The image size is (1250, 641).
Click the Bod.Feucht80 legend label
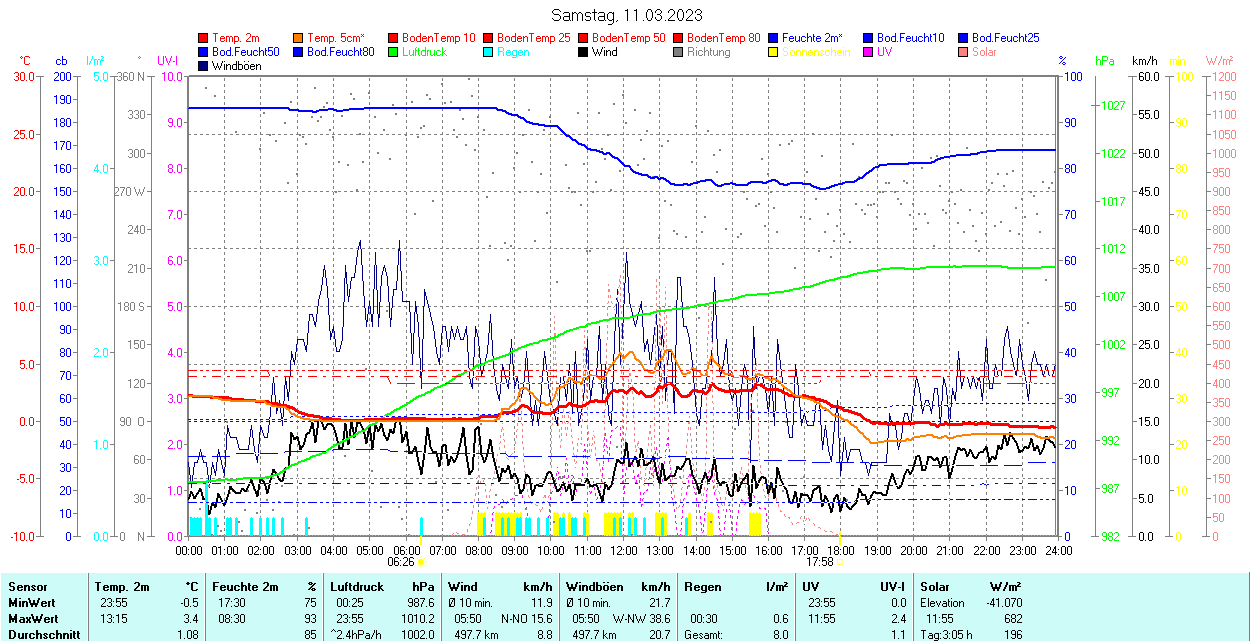(340, 52)
